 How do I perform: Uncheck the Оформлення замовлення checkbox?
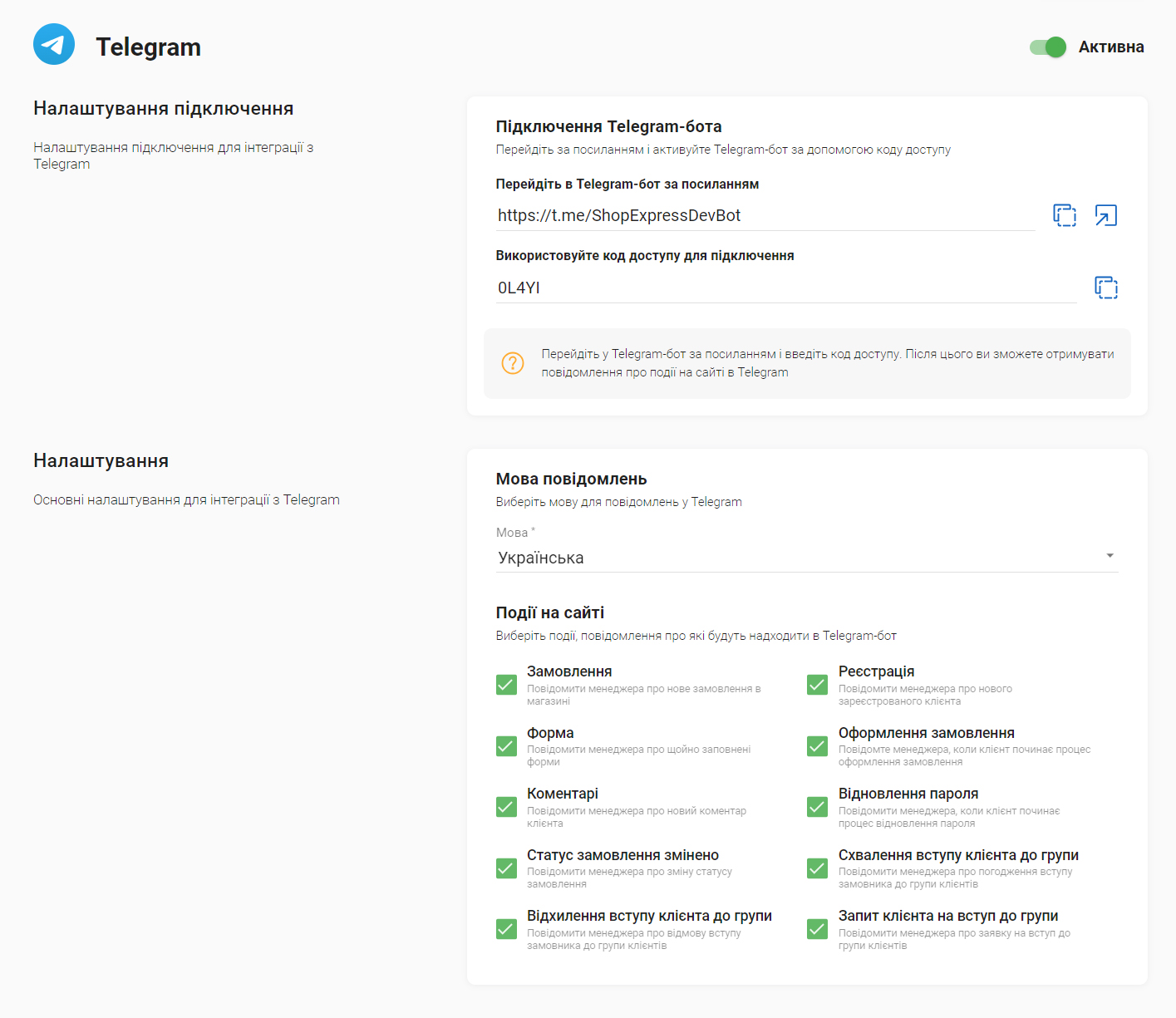tap(817, 746)
